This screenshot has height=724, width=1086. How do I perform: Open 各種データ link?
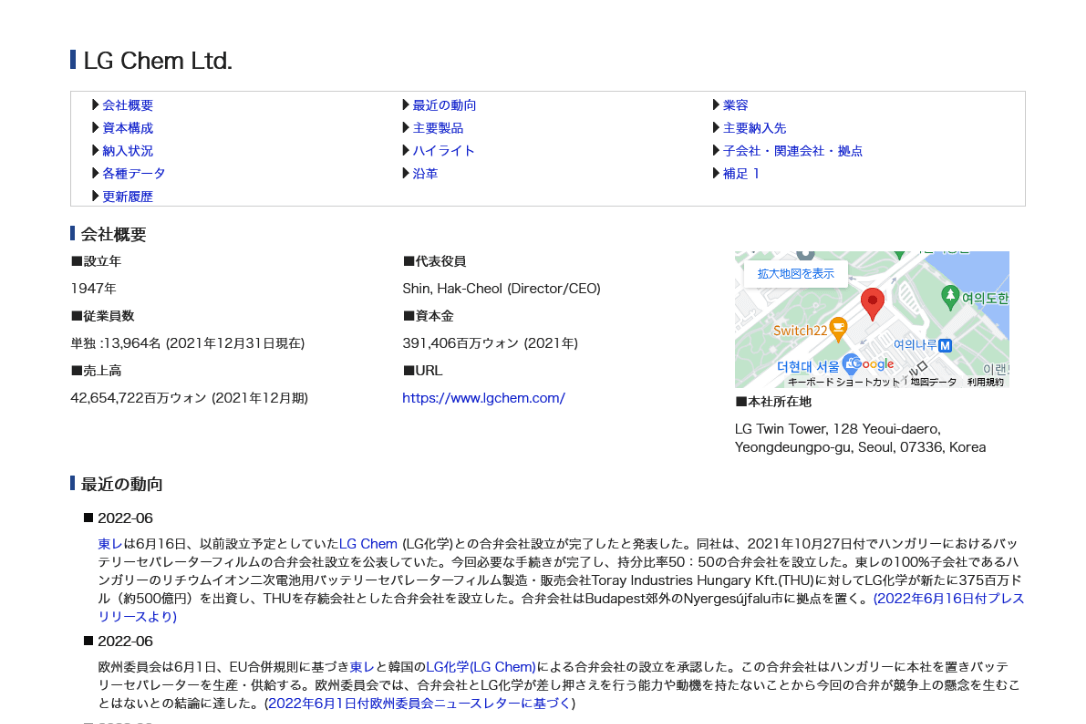coord(134,174)
